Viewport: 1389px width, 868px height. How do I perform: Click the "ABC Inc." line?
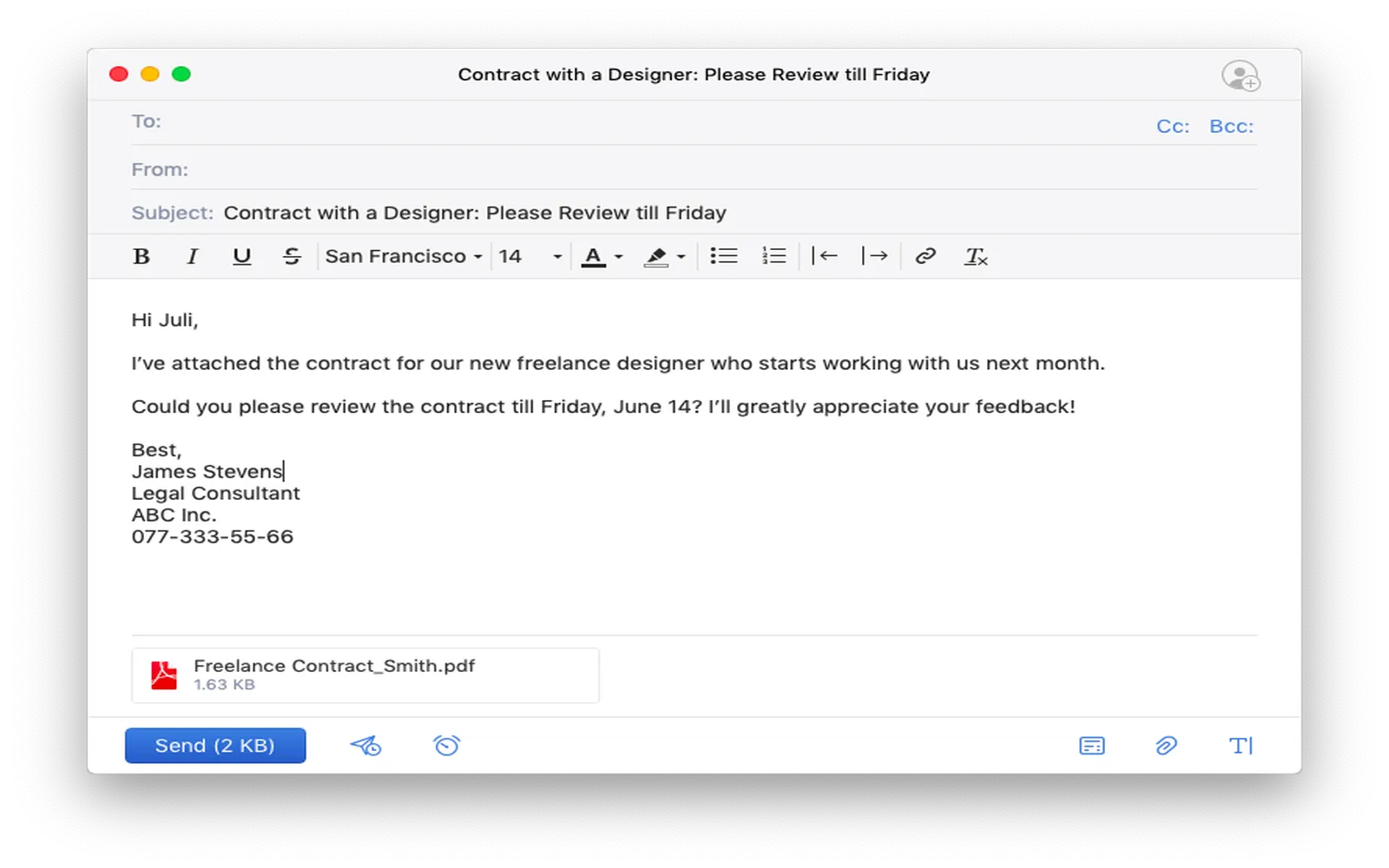click(x=174, y=515)
